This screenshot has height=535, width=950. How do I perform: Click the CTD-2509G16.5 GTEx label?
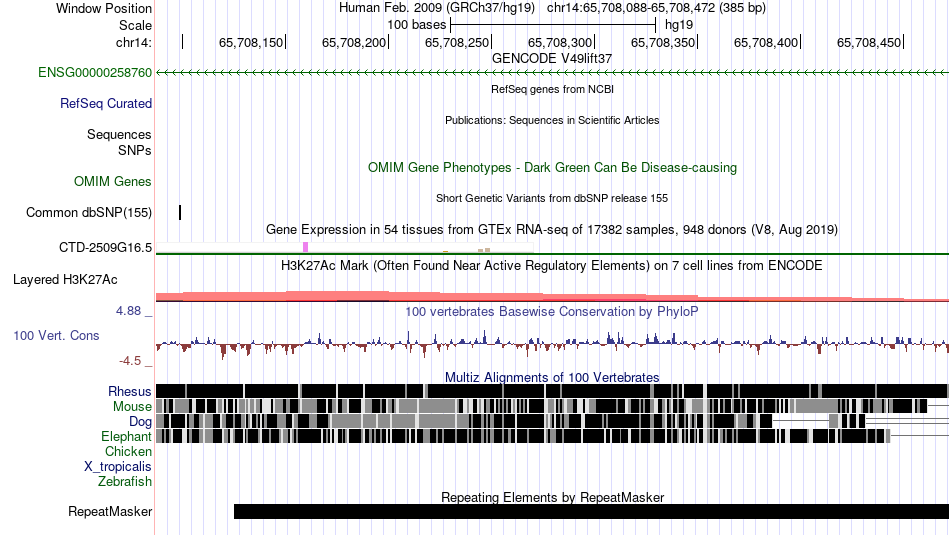coord(105,247)
